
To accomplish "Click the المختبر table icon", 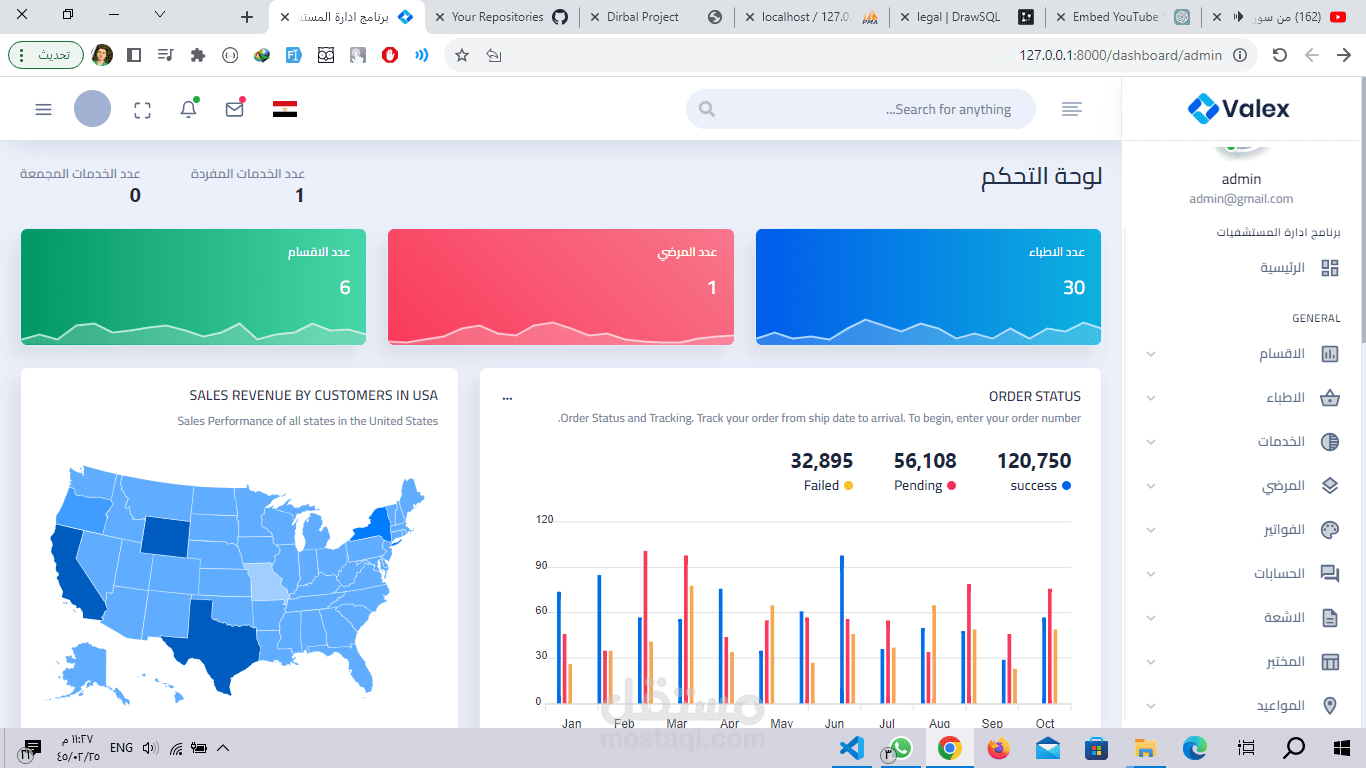I will [1330, 662].
